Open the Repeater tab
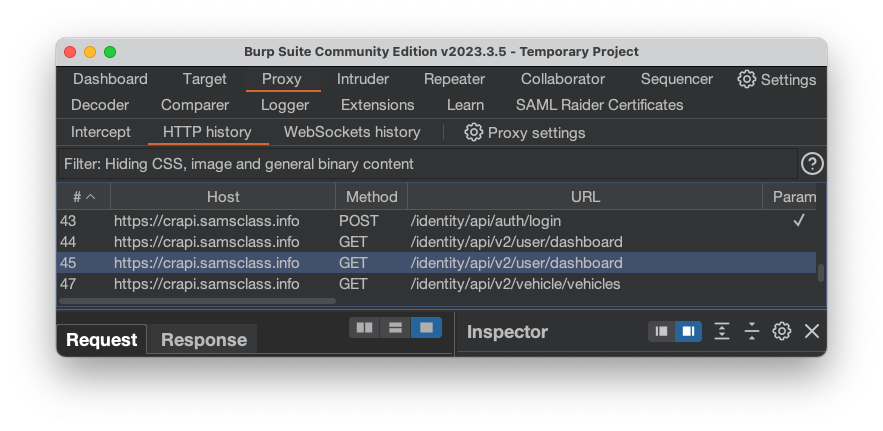The height and width of the screenshot is (431, 883). (454, 79)
